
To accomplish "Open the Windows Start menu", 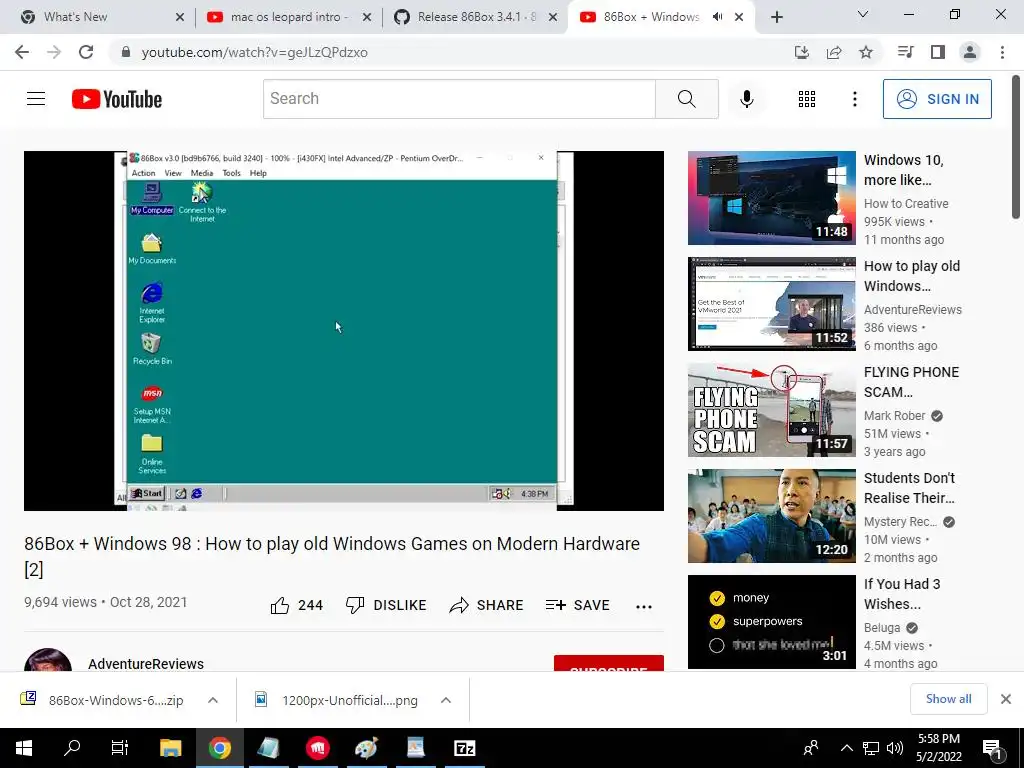I will (x=24, y=748).
